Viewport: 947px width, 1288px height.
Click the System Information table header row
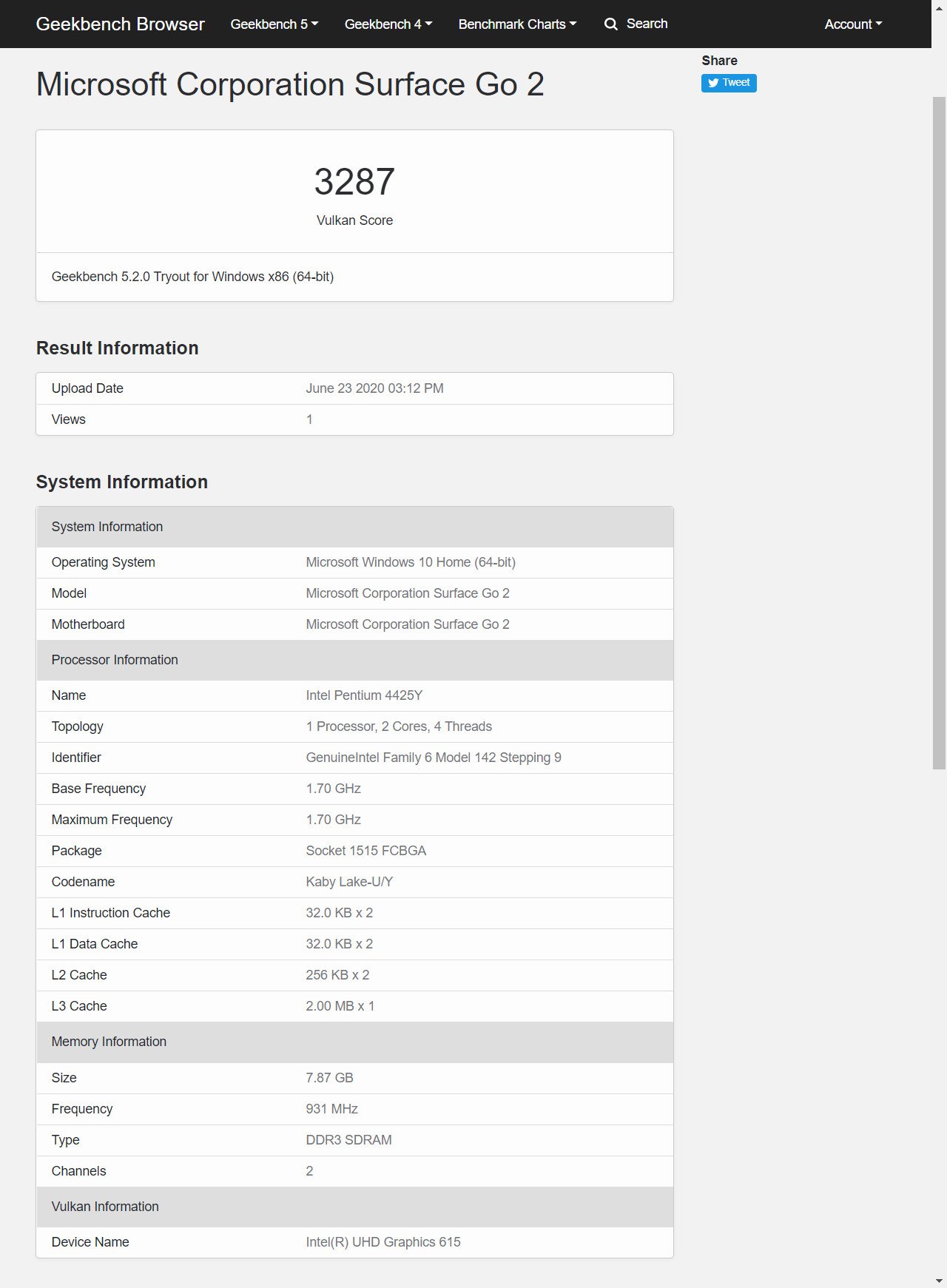[354, 527]
